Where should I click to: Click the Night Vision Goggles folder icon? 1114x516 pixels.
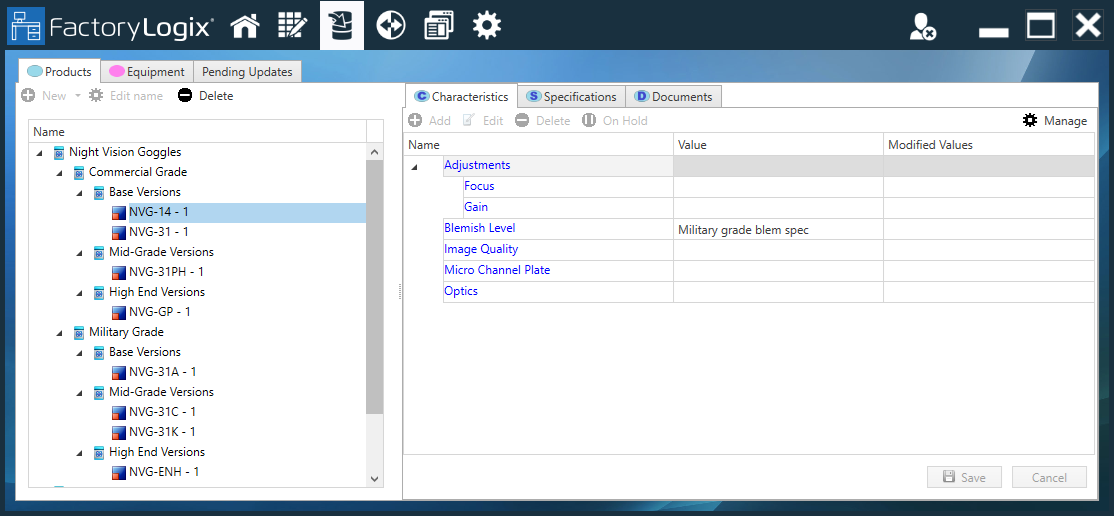[59, 152]
